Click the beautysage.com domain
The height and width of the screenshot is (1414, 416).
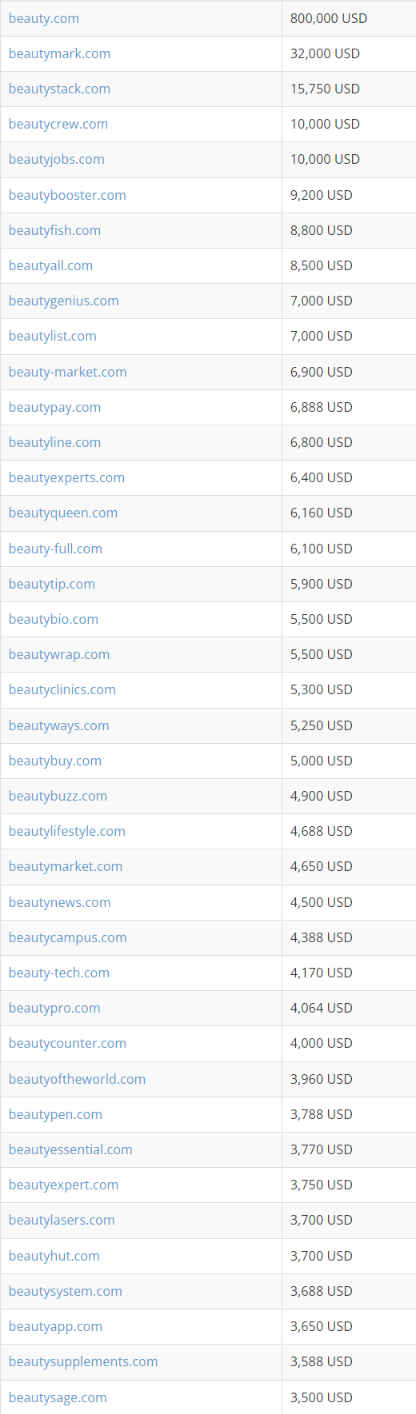(x=57, y=1397)
